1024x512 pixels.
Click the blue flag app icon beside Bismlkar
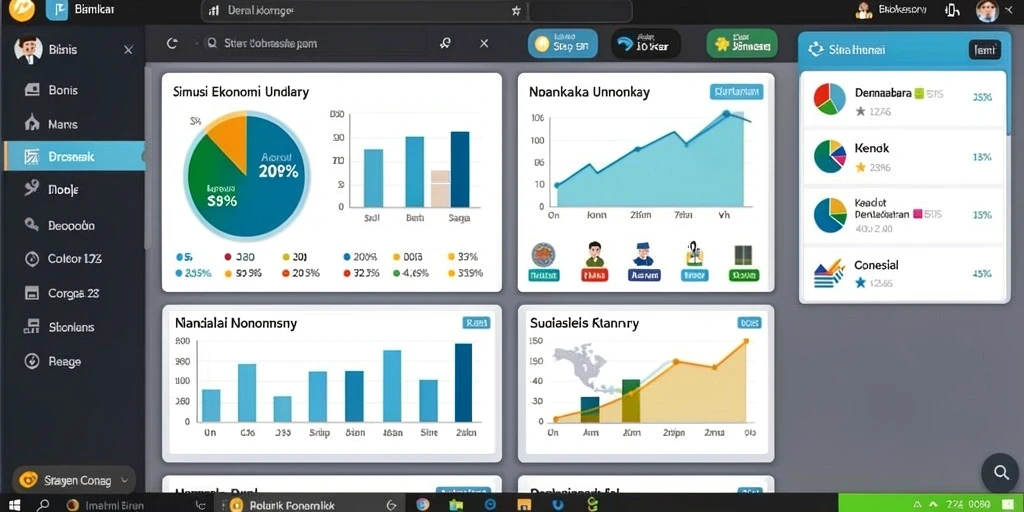tap(57, 10)
